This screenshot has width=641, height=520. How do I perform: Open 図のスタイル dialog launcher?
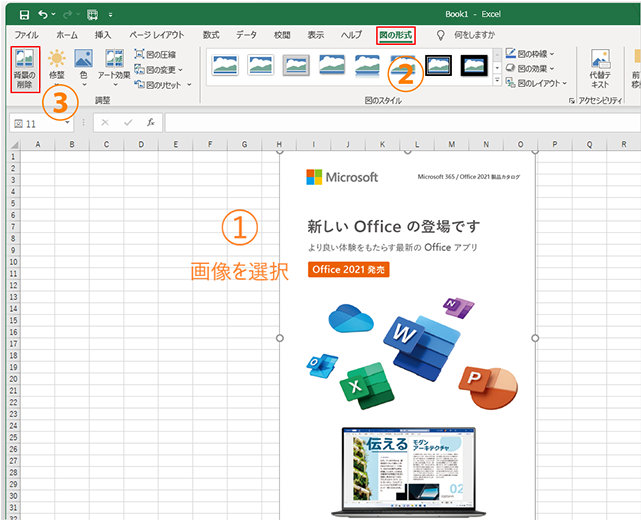click(572, 101)
